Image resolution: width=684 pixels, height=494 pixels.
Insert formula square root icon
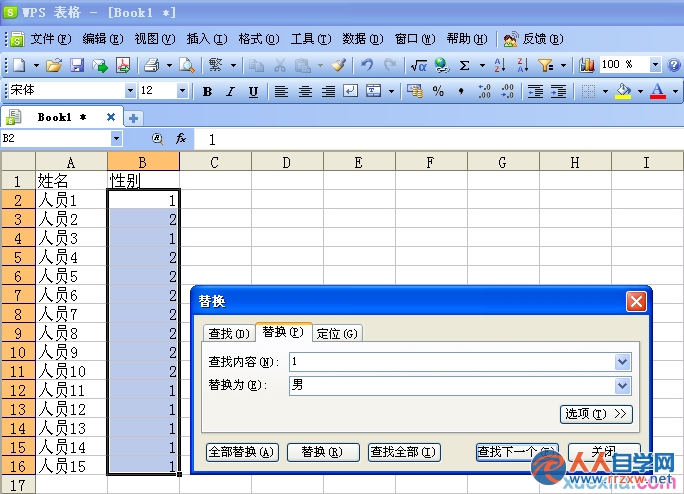[x=419, y=65]
